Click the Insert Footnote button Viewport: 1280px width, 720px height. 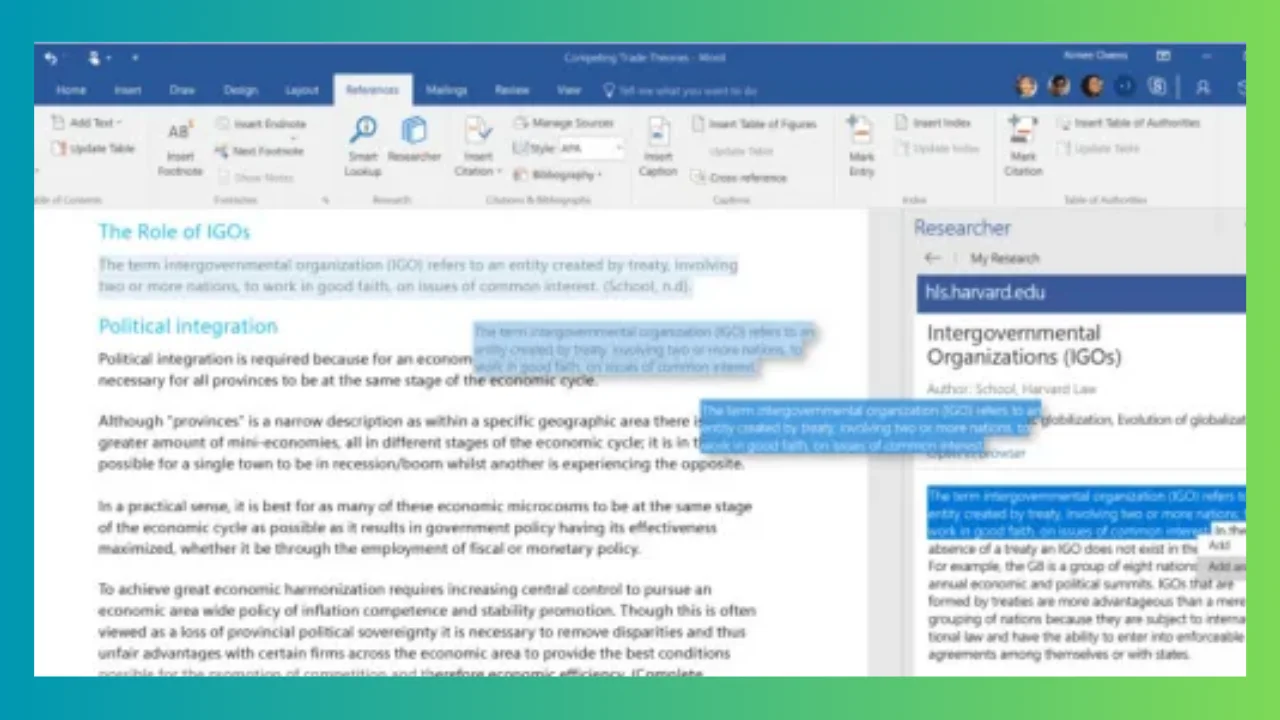pos(180,149)
